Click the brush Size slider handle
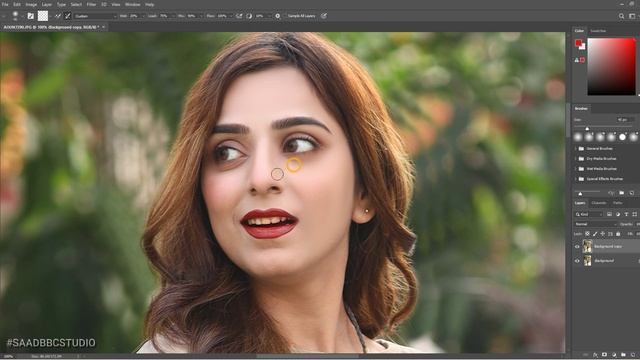Screen dimensions: 640x360 click(x=587, y=129)
